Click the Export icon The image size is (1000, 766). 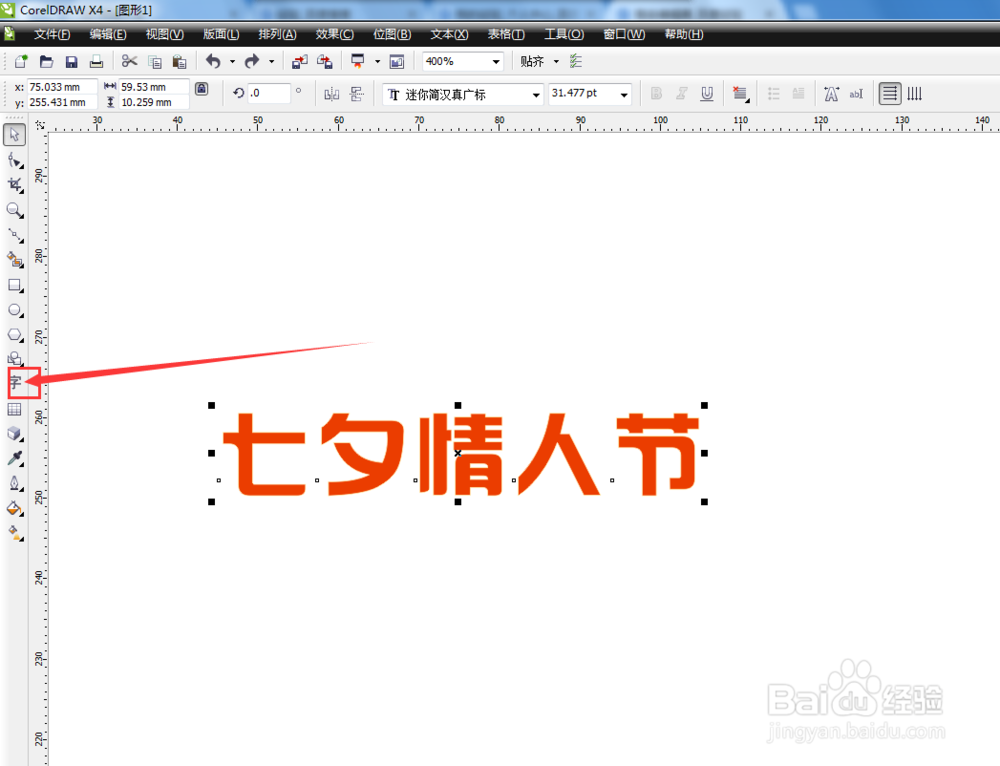tap(325, 61)
